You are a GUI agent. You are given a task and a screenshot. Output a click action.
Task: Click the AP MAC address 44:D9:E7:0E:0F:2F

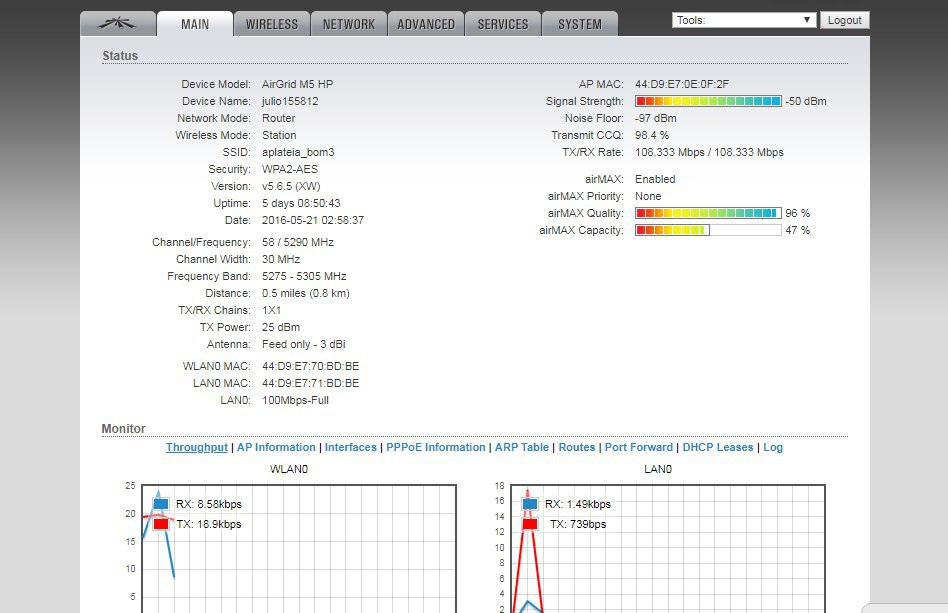click(x=682, y=84)
